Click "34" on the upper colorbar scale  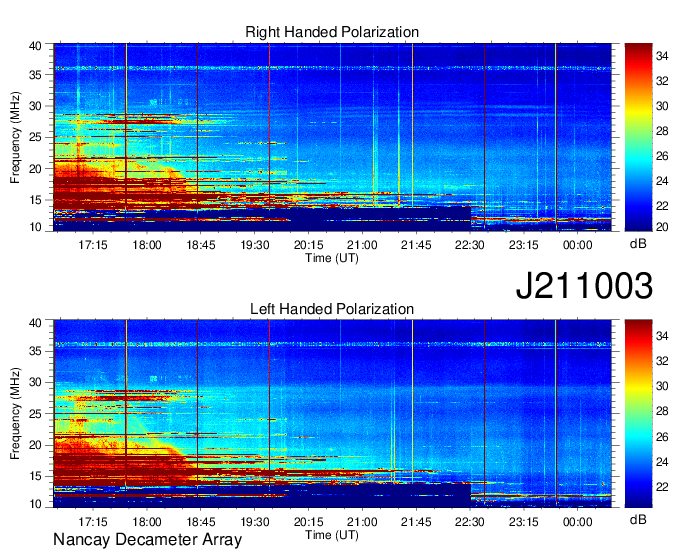point(662,56)
